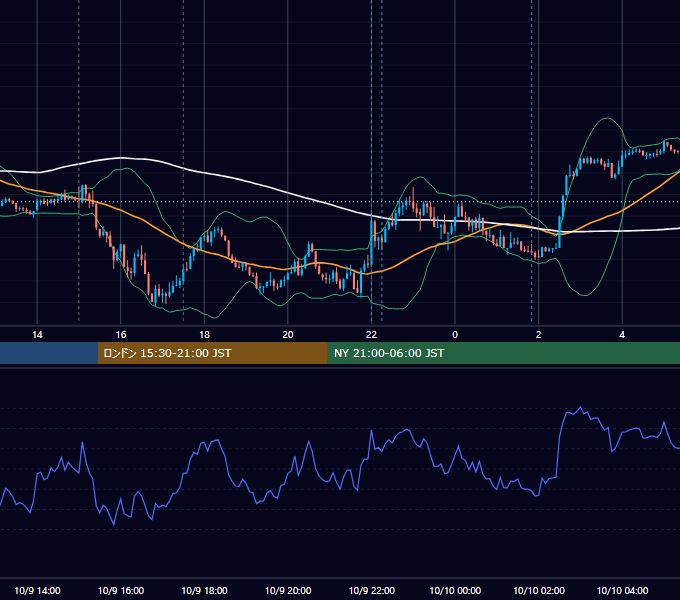Click the 20 hour axis label
This screenshot has height=600, width=680.
tap(288, 335)
